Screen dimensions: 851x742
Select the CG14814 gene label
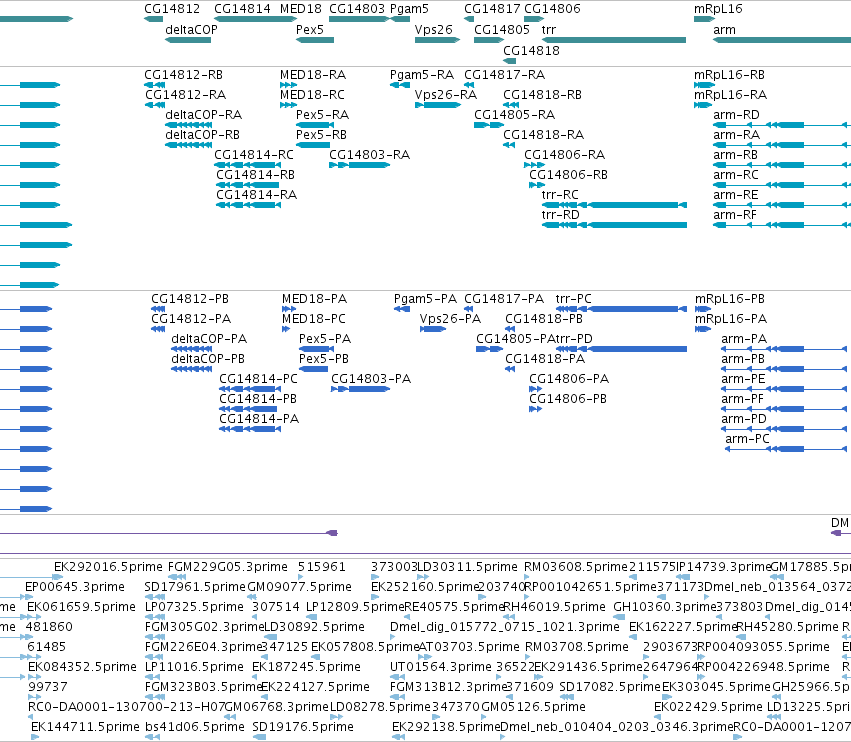242,9
